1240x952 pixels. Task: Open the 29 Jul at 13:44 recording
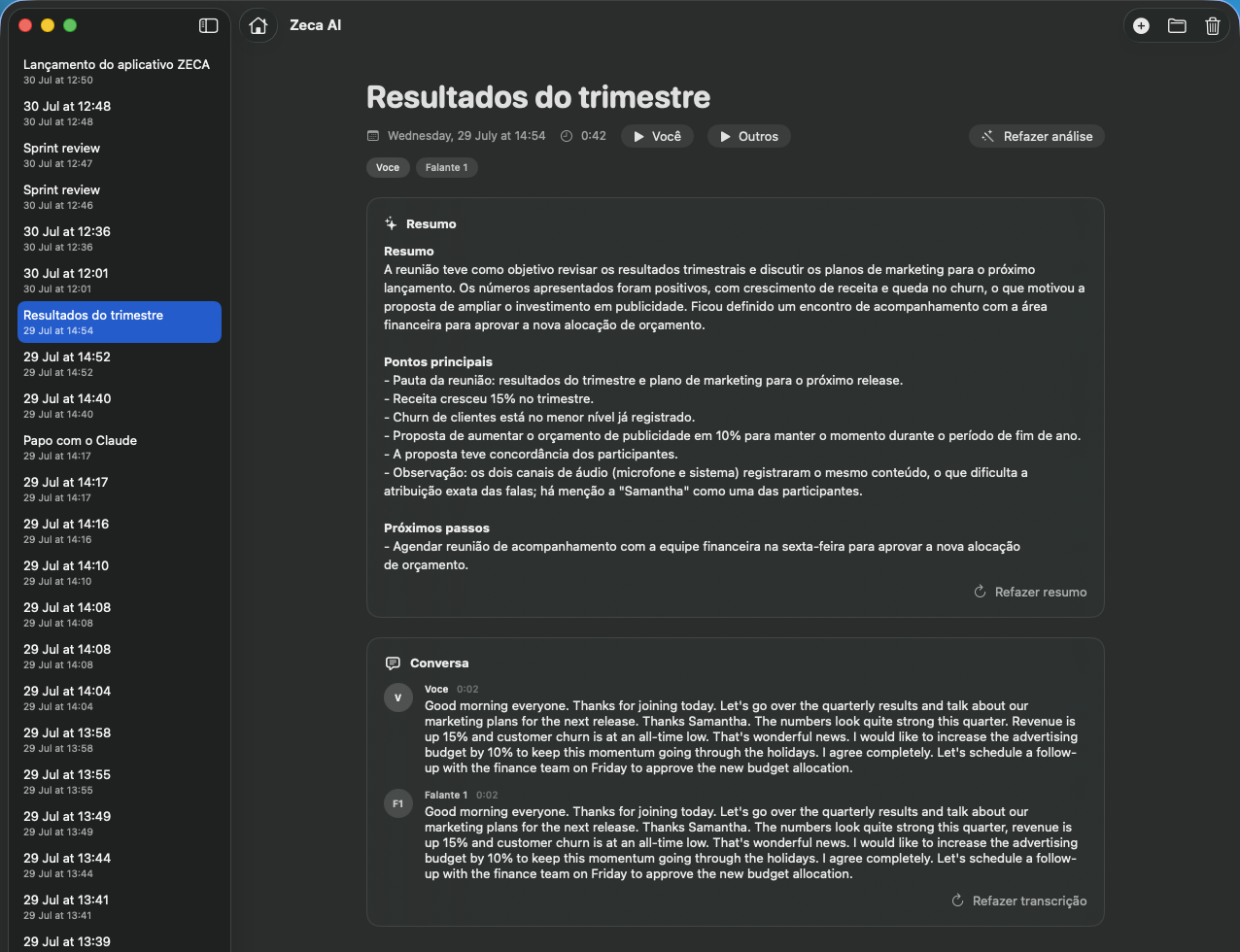[x=120, y=865]
